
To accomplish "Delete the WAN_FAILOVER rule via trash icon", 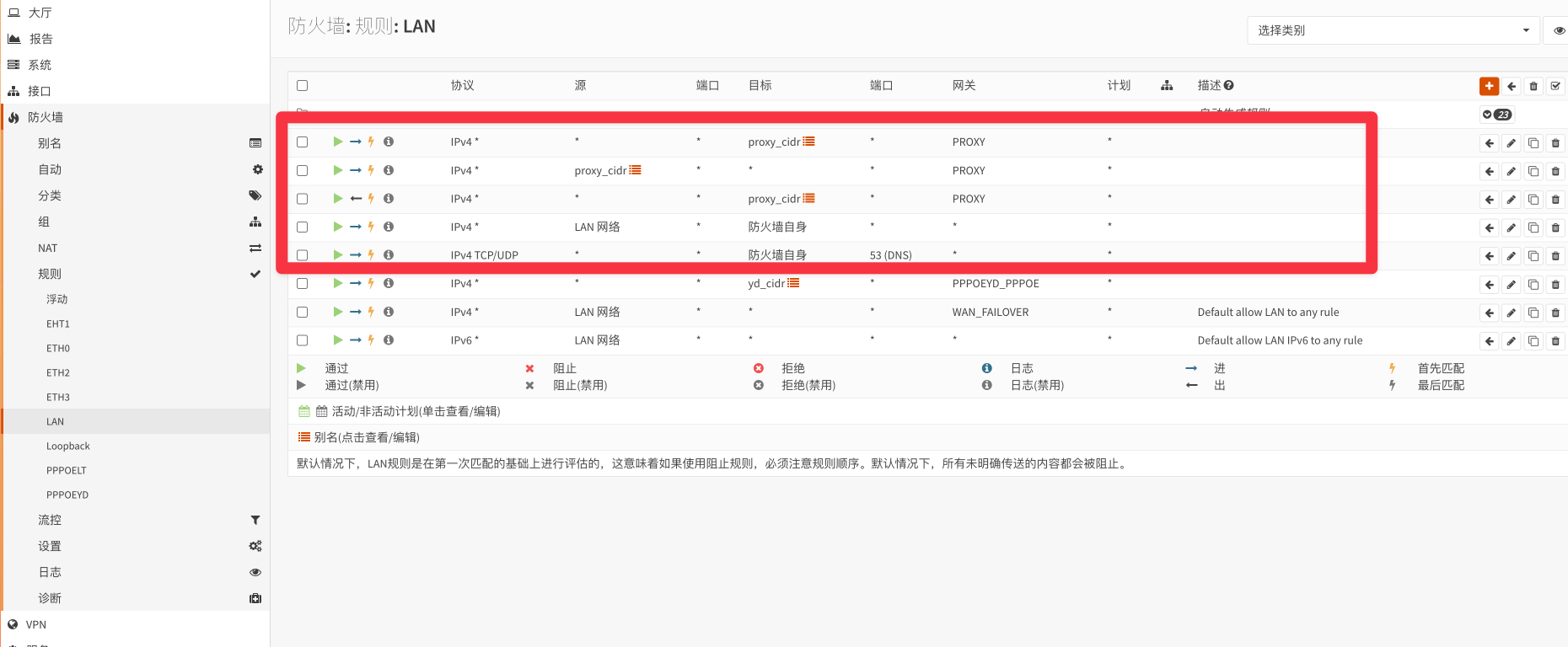I will pyautogui.click(x=1555, y=313).
